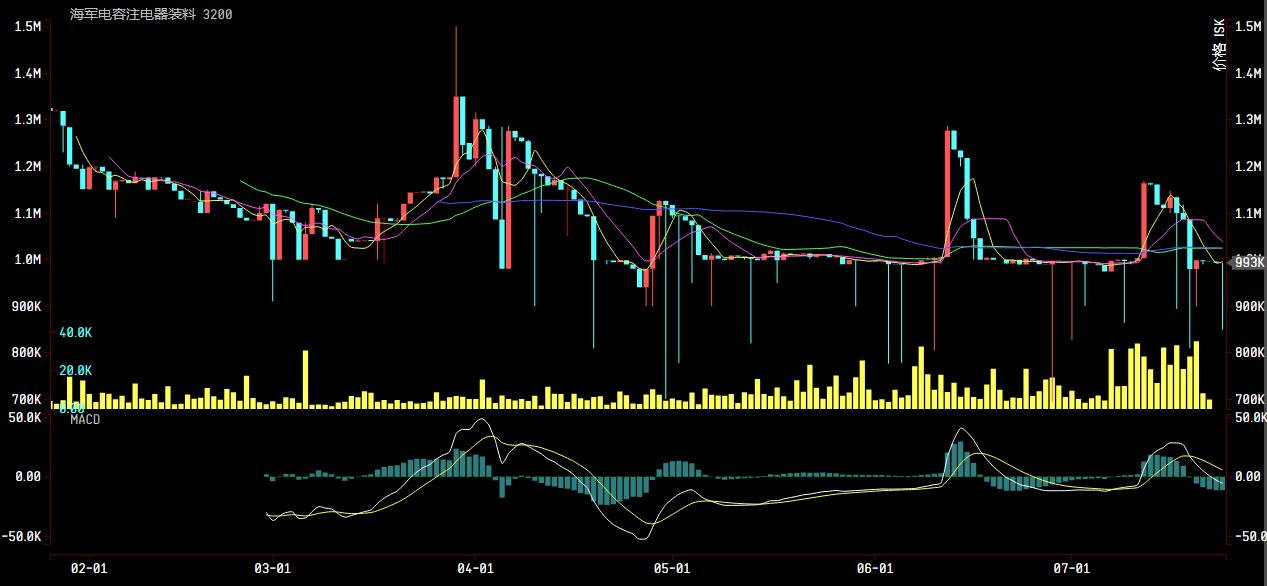
Task: Pick the 05-01 date axis label
Action: click(672, 568)
